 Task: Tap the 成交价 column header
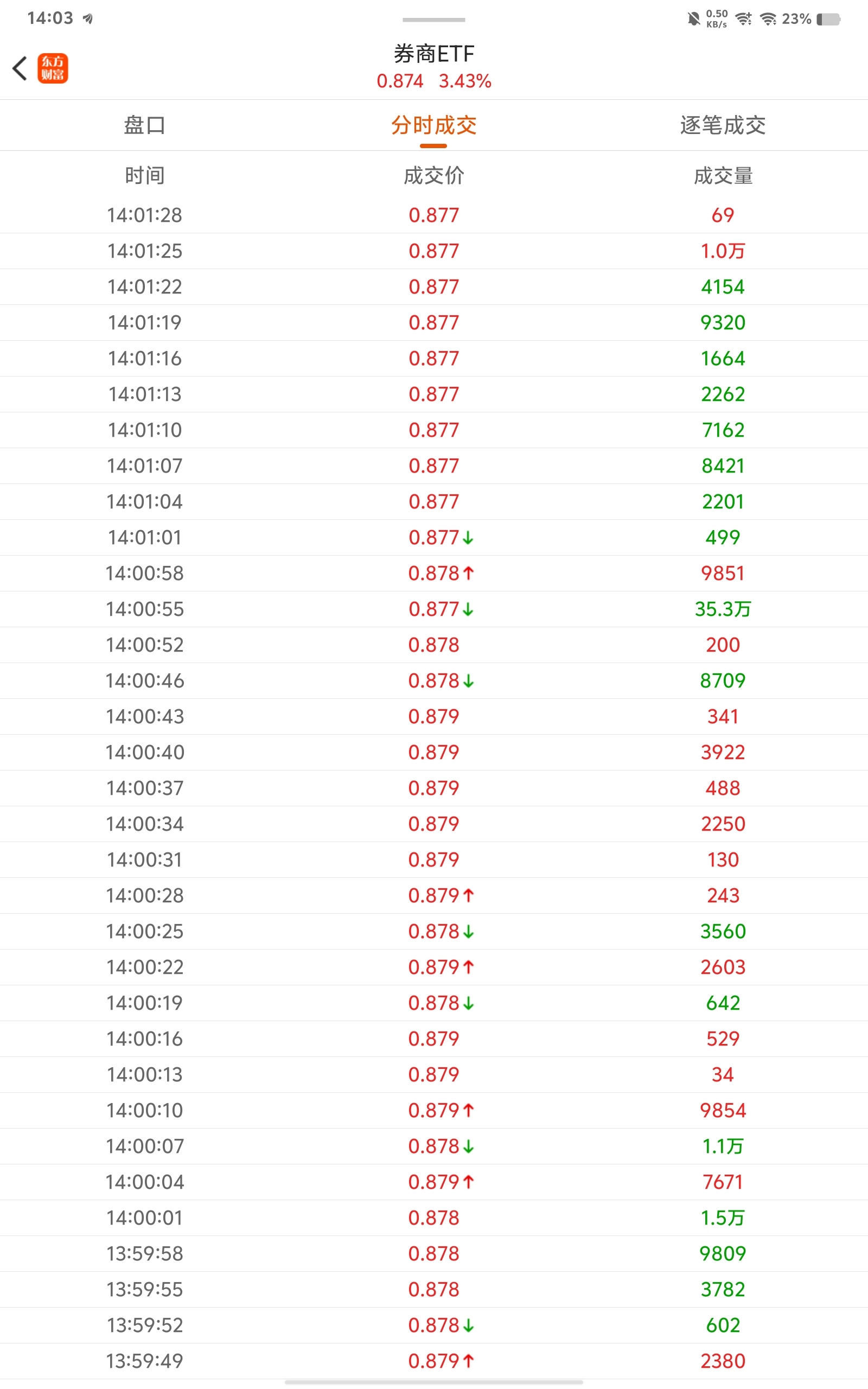433,176
